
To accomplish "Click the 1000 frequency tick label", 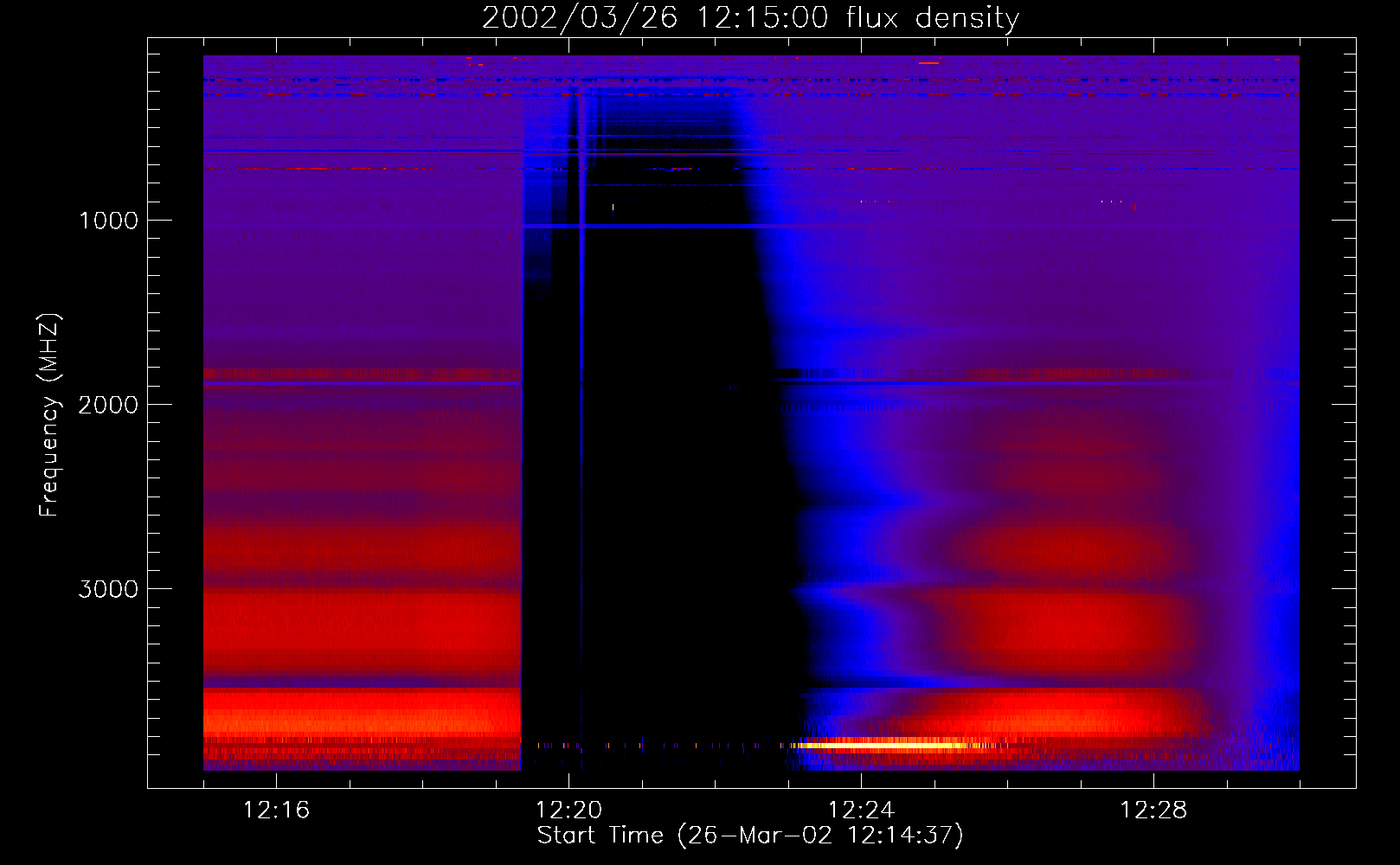I will coord(108,221).
